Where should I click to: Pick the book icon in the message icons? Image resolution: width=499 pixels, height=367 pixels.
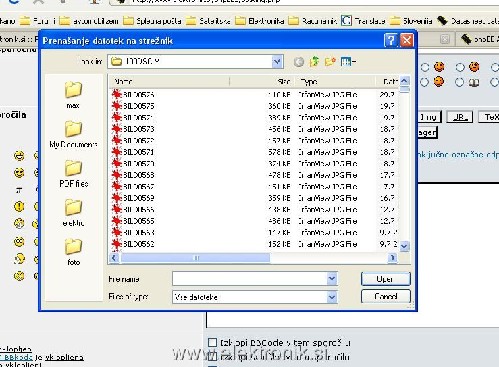click(474, 82)
